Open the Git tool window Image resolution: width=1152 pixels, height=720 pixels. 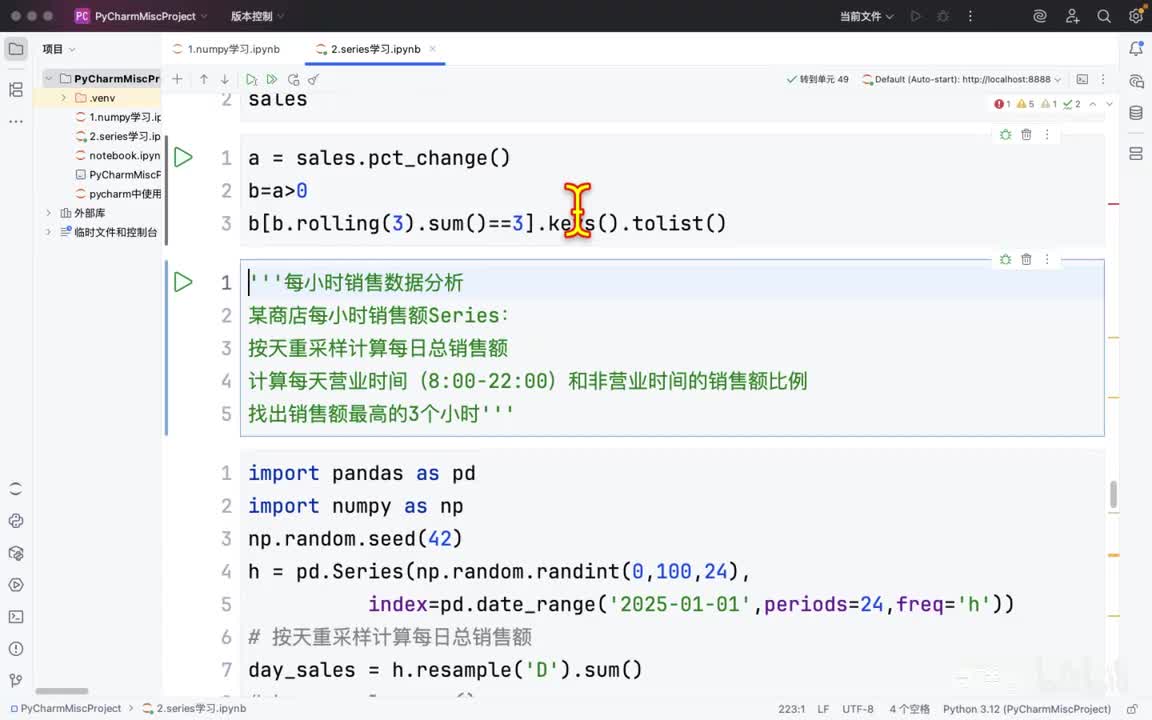(x=15, y=681)
